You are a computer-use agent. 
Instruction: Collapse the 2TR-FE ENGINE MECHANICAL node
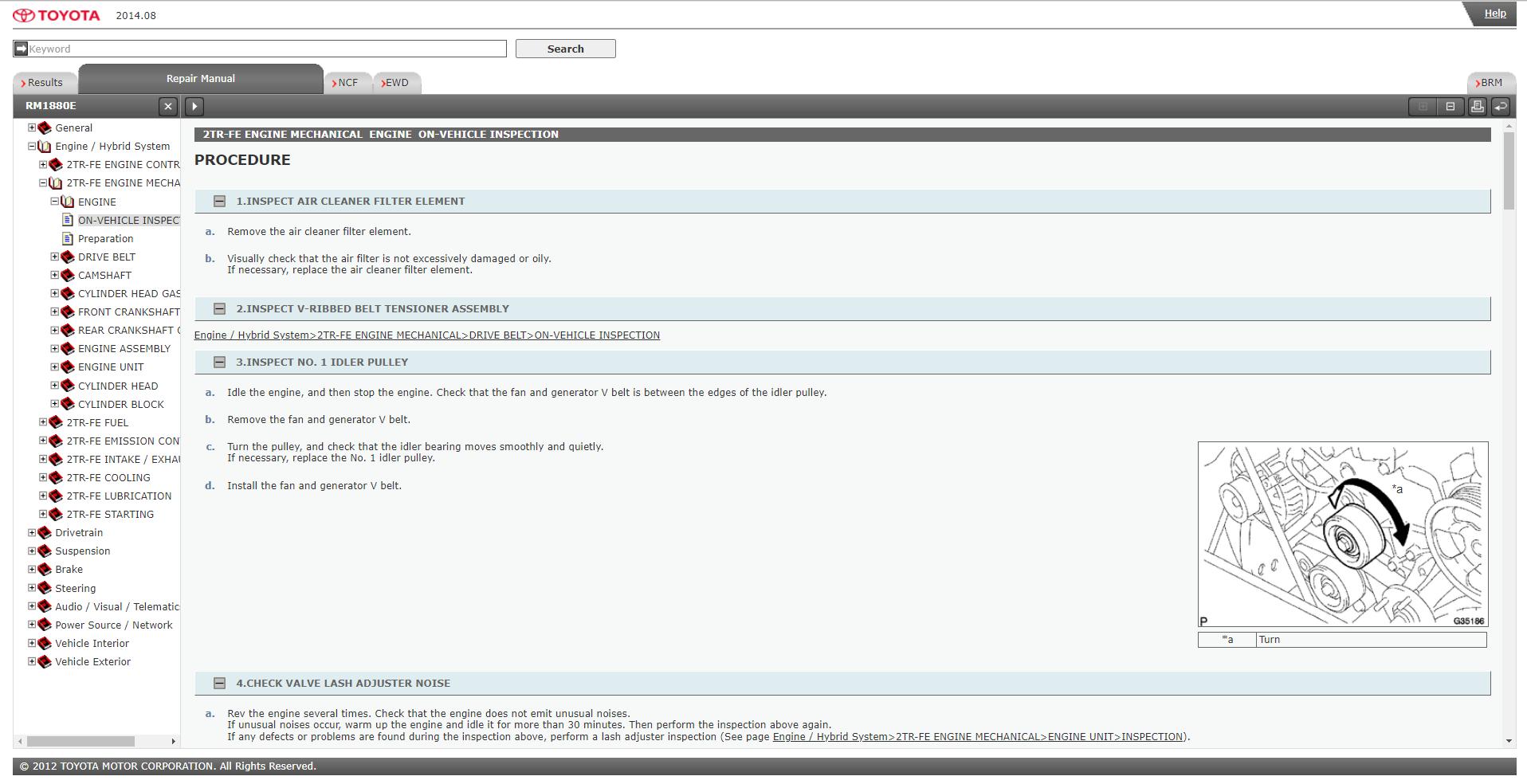click(x=43, y=182)
